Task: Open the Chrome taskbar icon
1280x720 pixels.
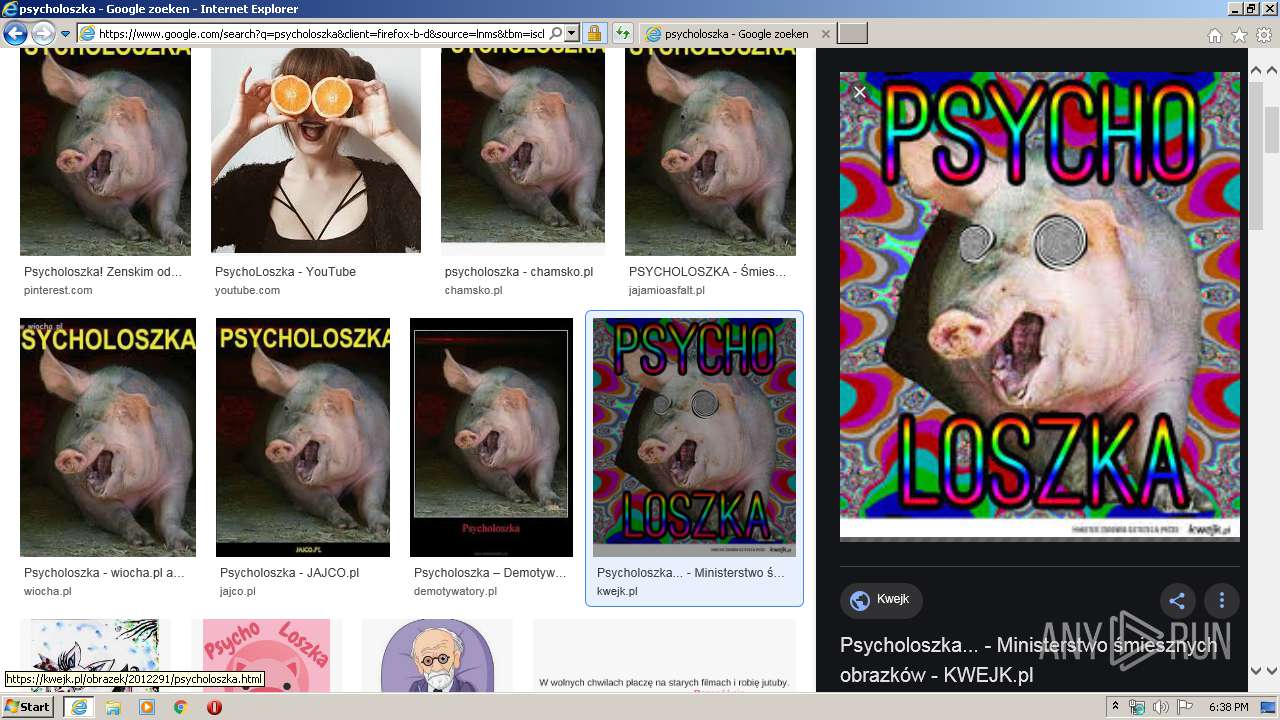Action: tap(181, 707)
